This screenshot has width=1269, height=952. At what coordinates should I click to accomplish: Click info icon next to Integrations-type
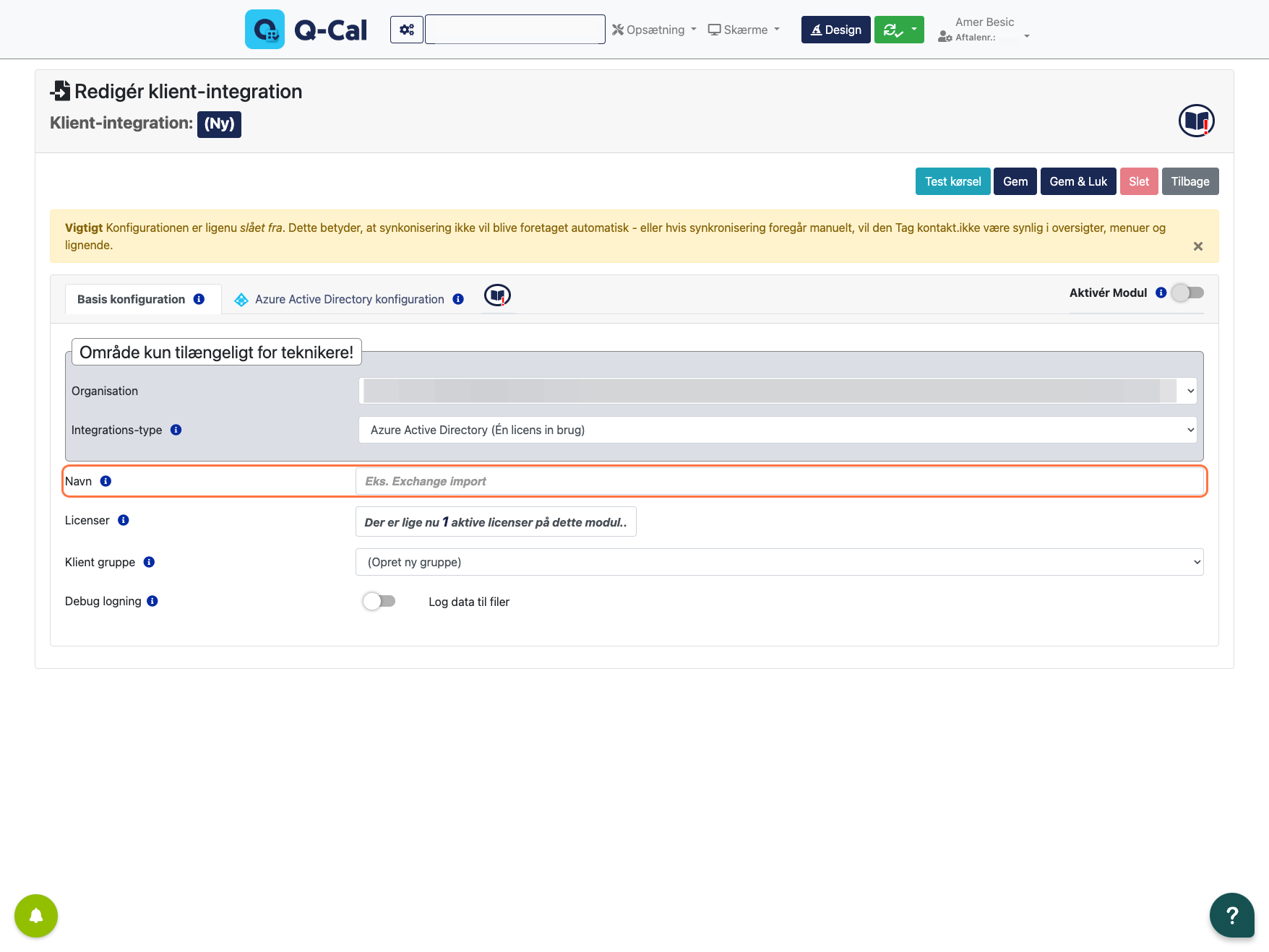[176, 430]
